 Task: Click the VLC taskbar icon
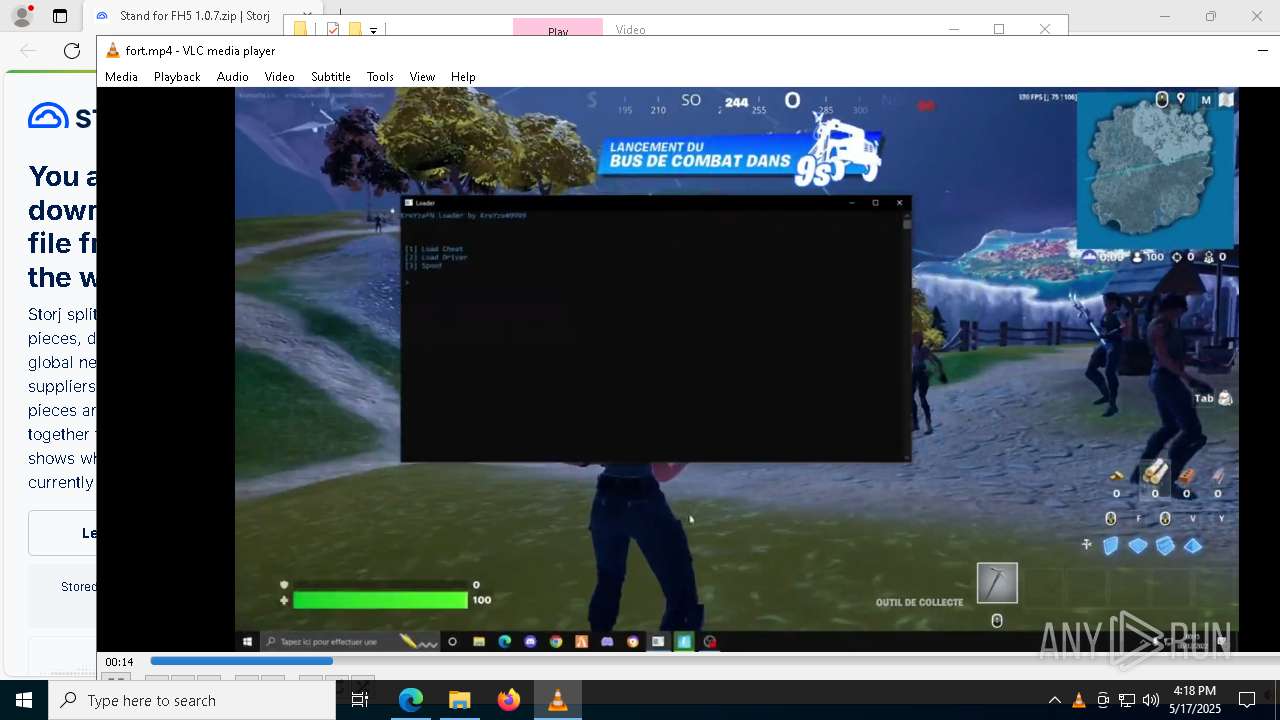tap(557, 700)
